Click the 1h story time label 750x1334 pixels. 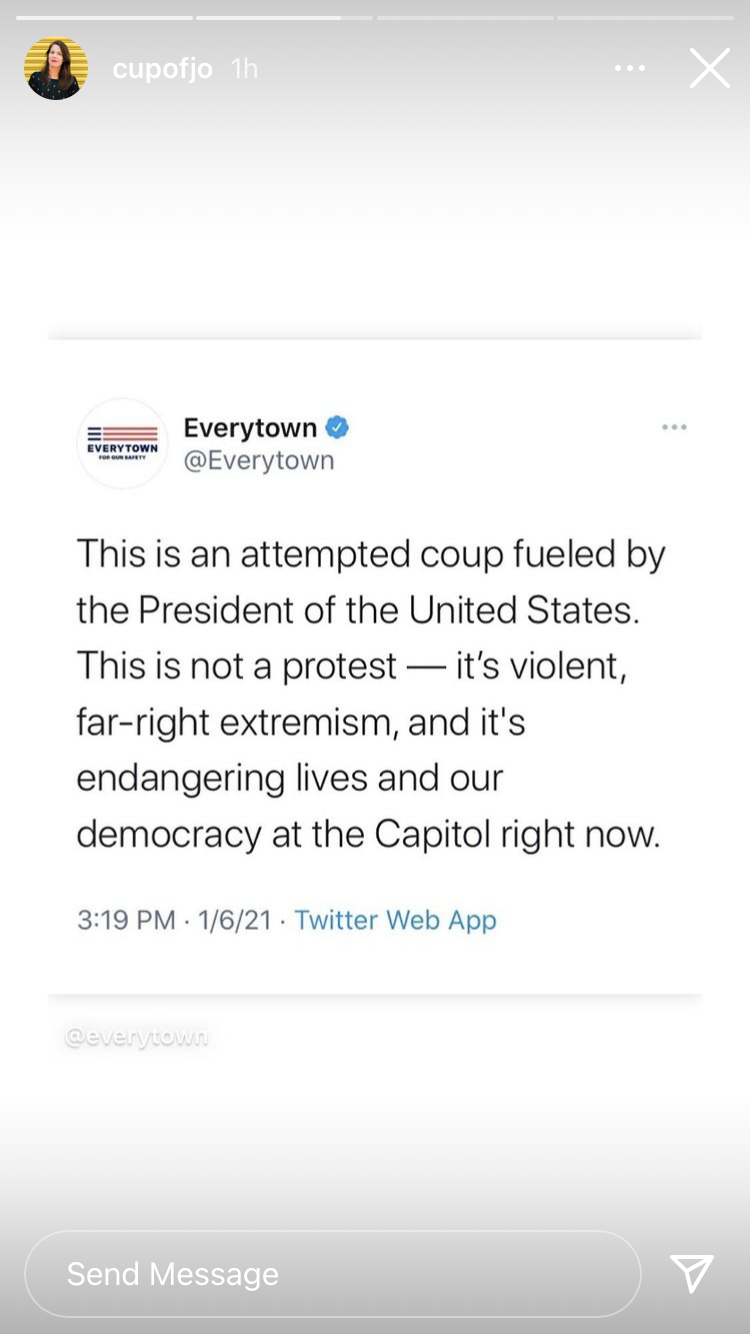click(244, 69)
